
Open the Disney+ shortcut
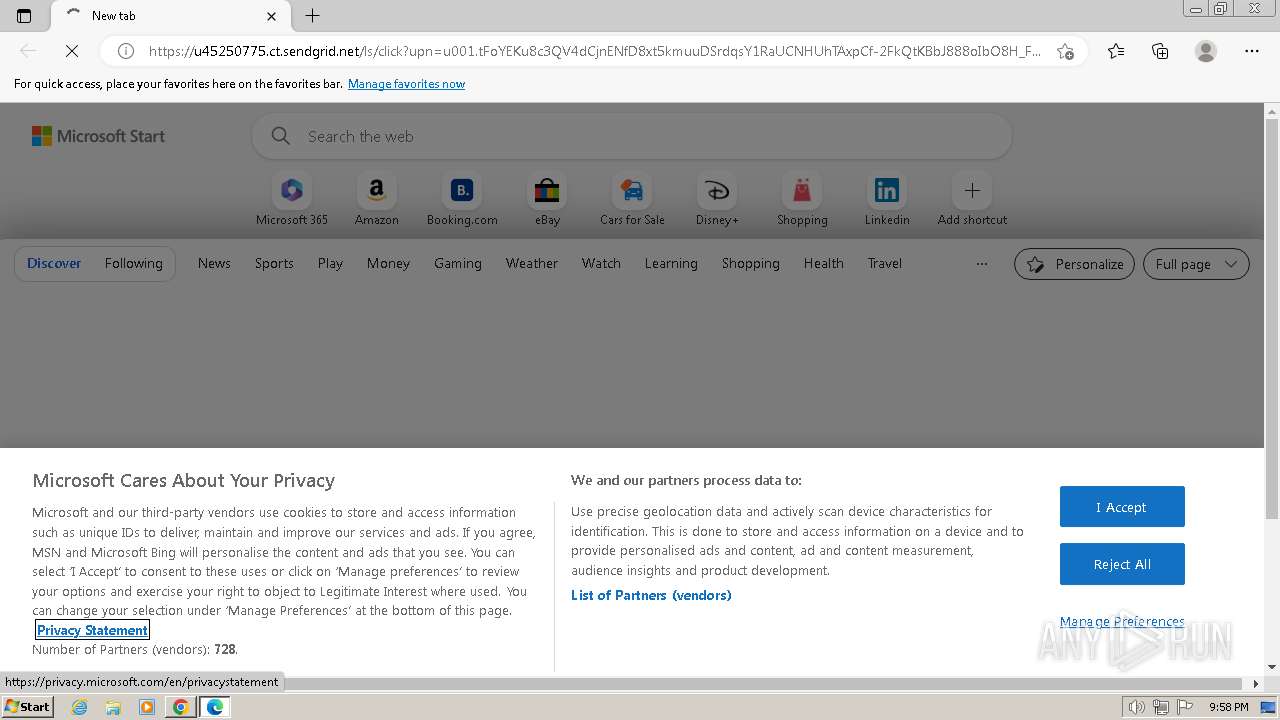click(x=717, y=200)
